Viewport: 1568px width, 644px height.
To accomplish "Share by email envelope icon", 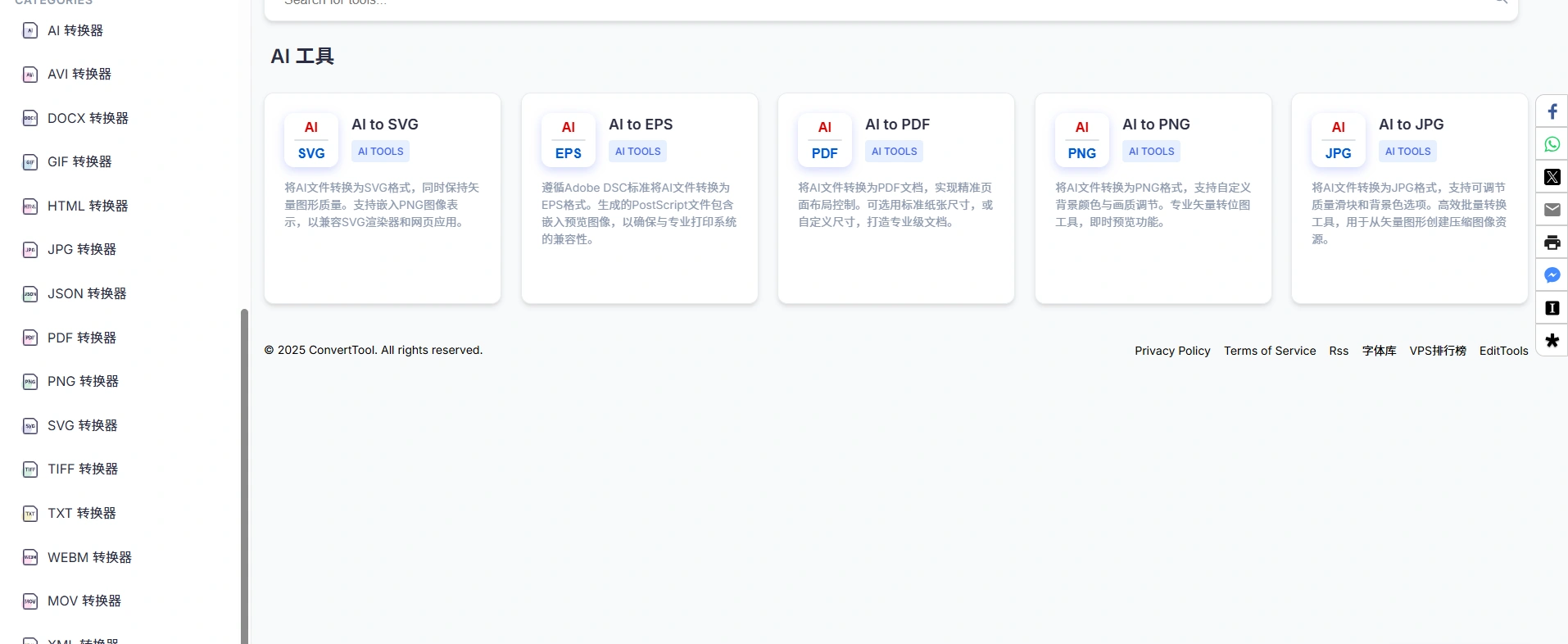I will (x=1552, y=210).
